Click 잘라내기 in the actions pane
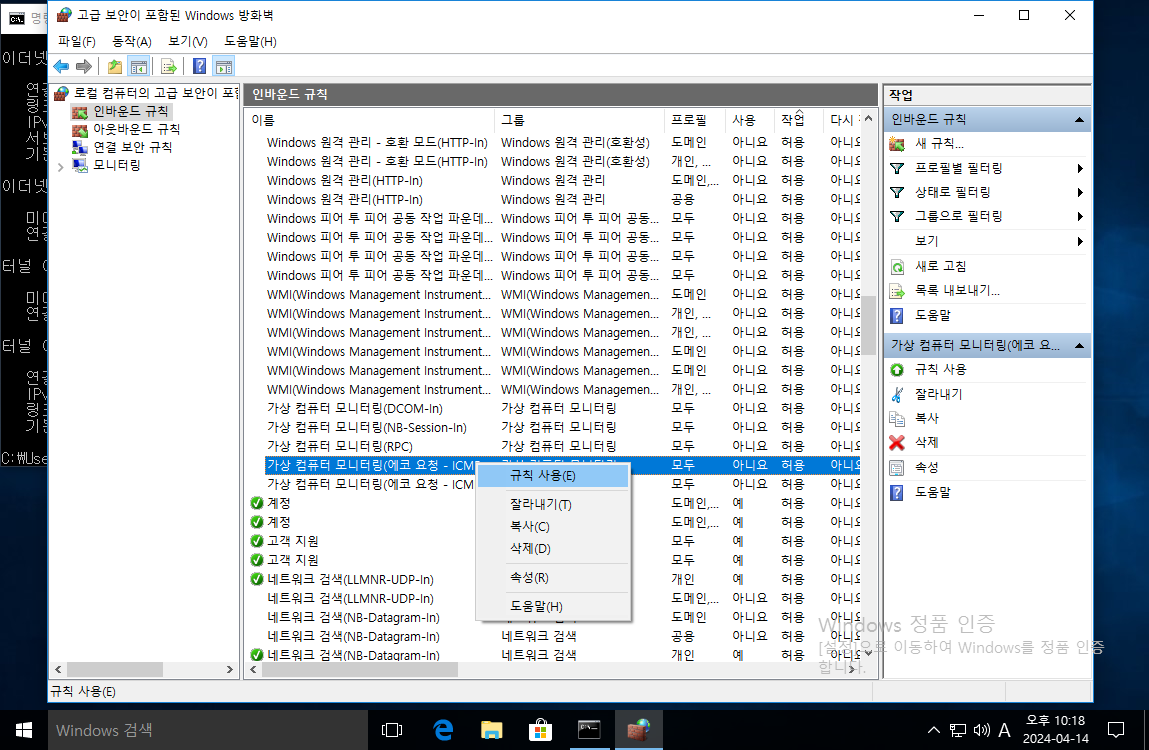This screenshot has width=1149, height=750. click(x=938, y=394)
